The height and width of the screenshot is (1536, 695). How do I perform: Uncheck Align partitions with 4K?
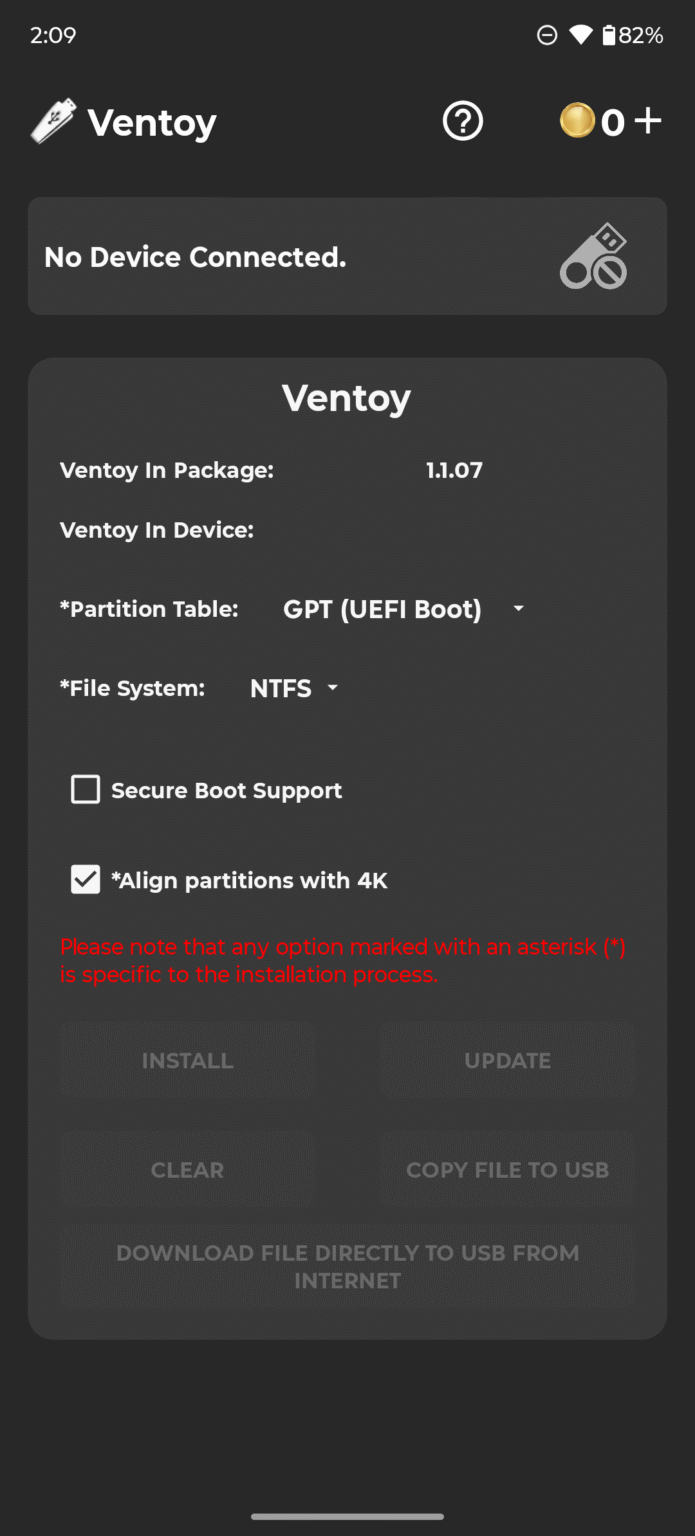point(85,879)
